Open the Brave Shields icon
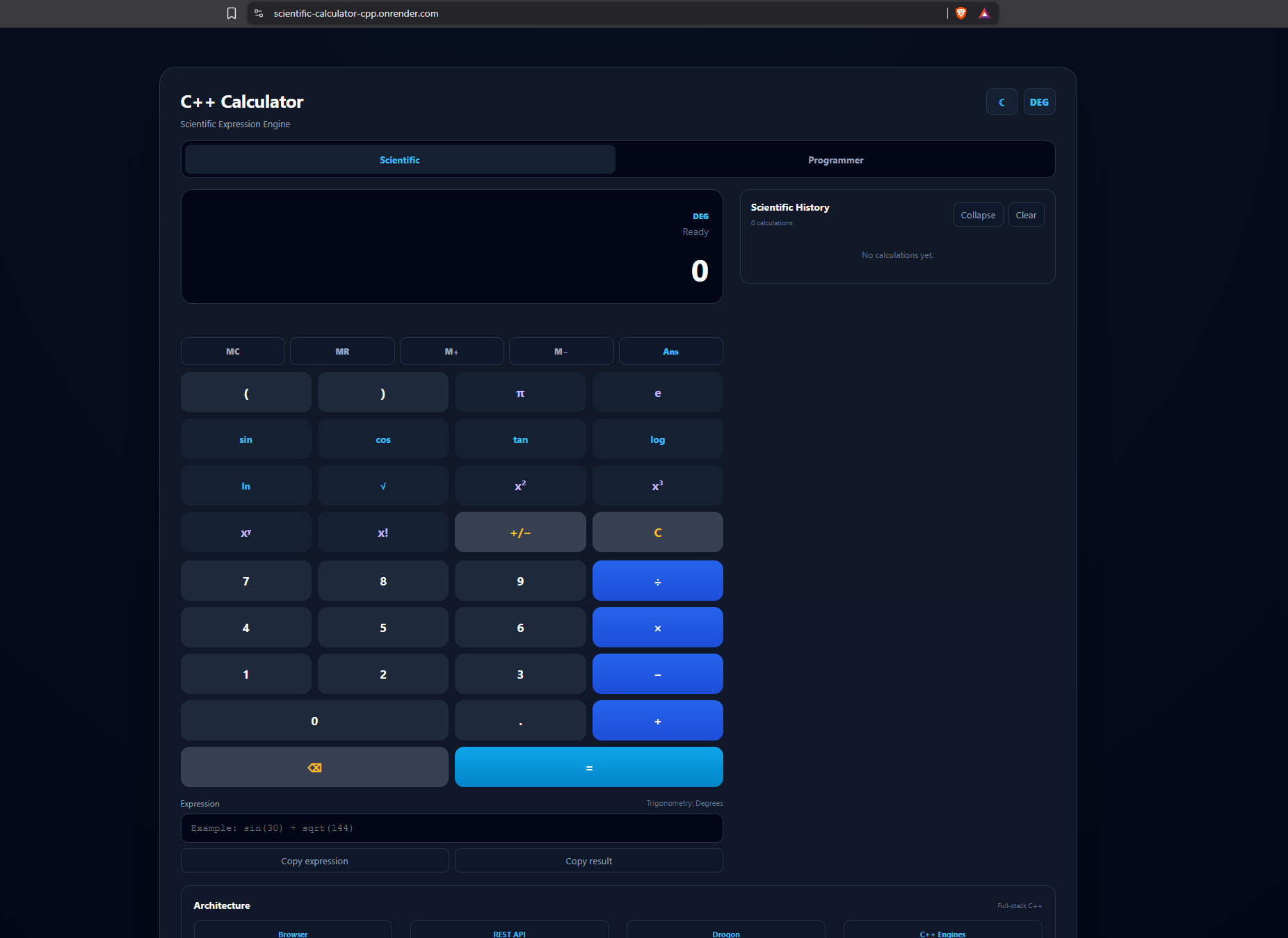The height and width of the screenshot is (938, 1288). 961,13
